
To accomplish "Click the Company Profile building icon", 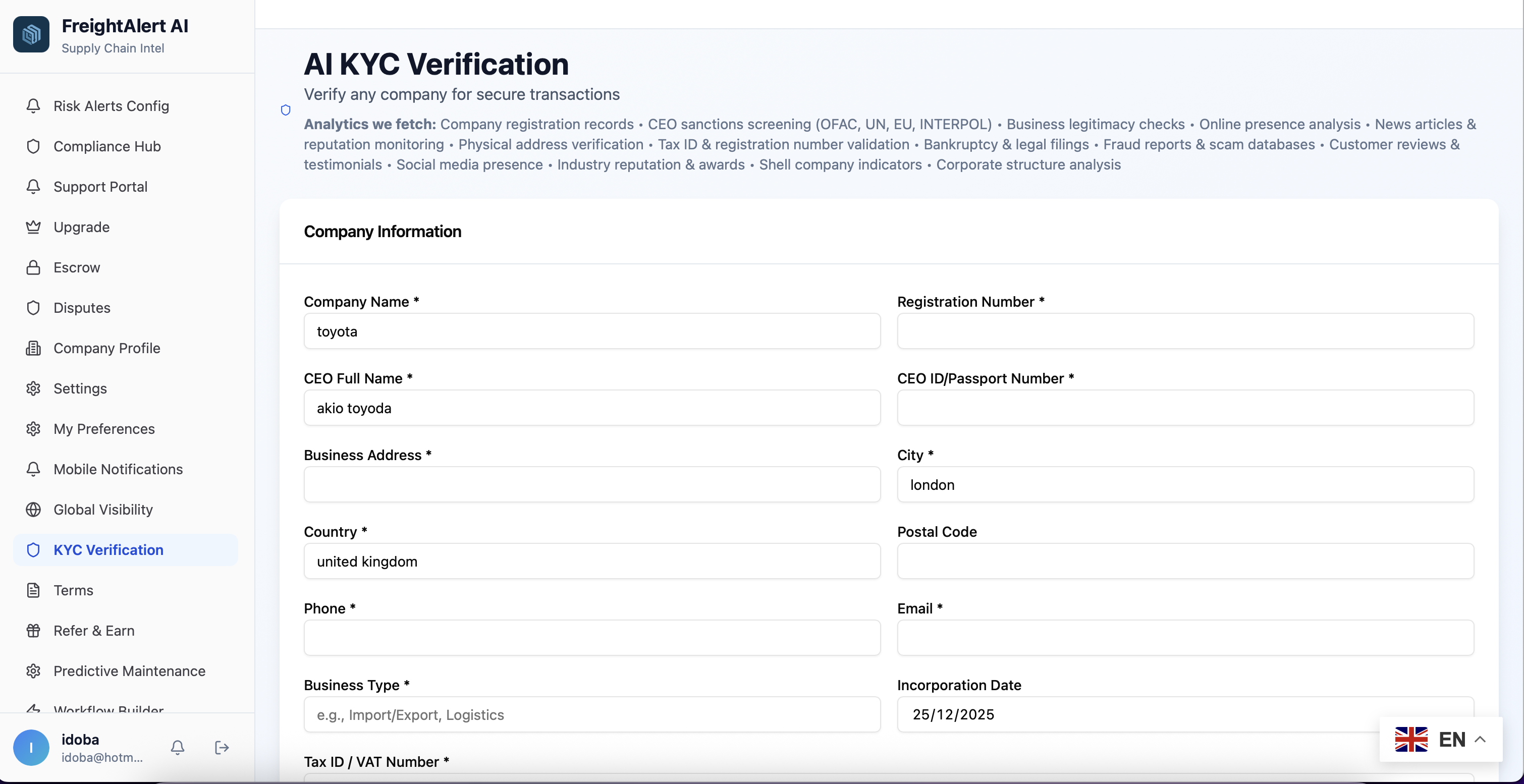I will (x=33, y=348).
